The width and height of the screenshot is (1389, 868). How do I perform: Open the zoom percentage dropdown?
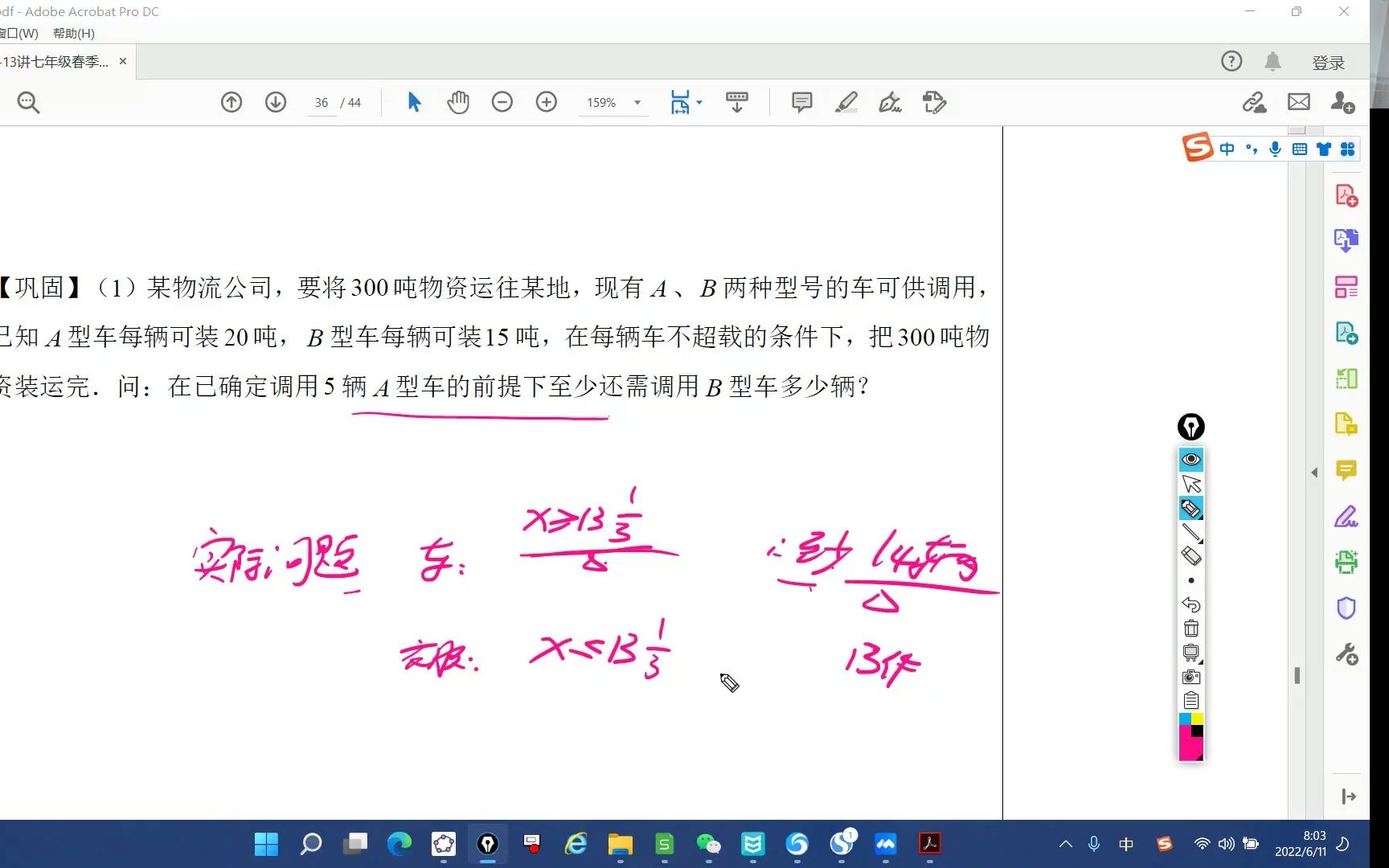[637, 102]
